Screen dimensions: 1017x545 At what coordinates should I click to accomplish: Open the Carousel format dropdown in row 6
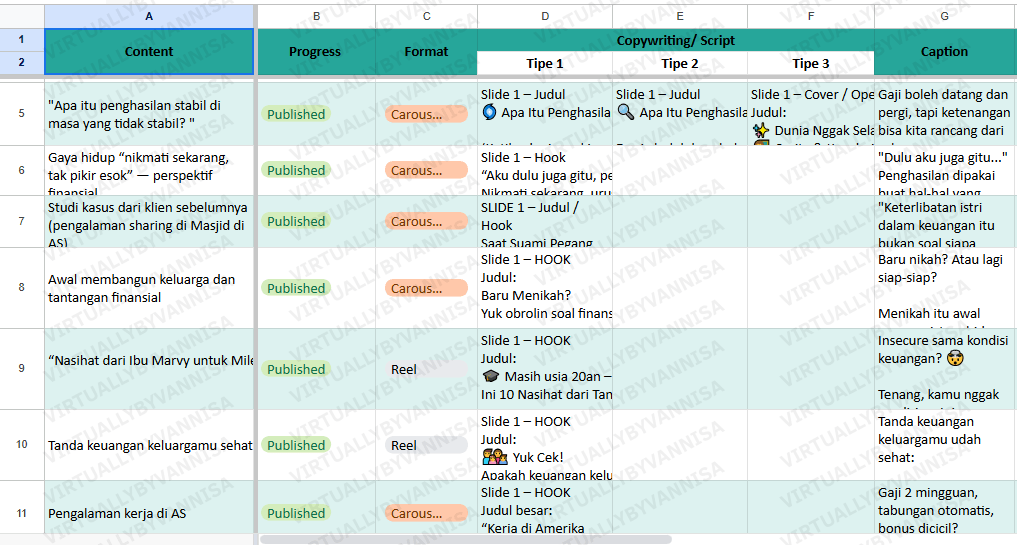426,170
